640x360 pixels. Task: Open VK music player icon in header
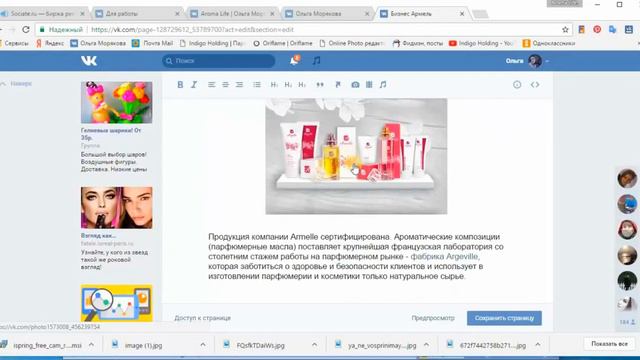click(x=316, y=61)
